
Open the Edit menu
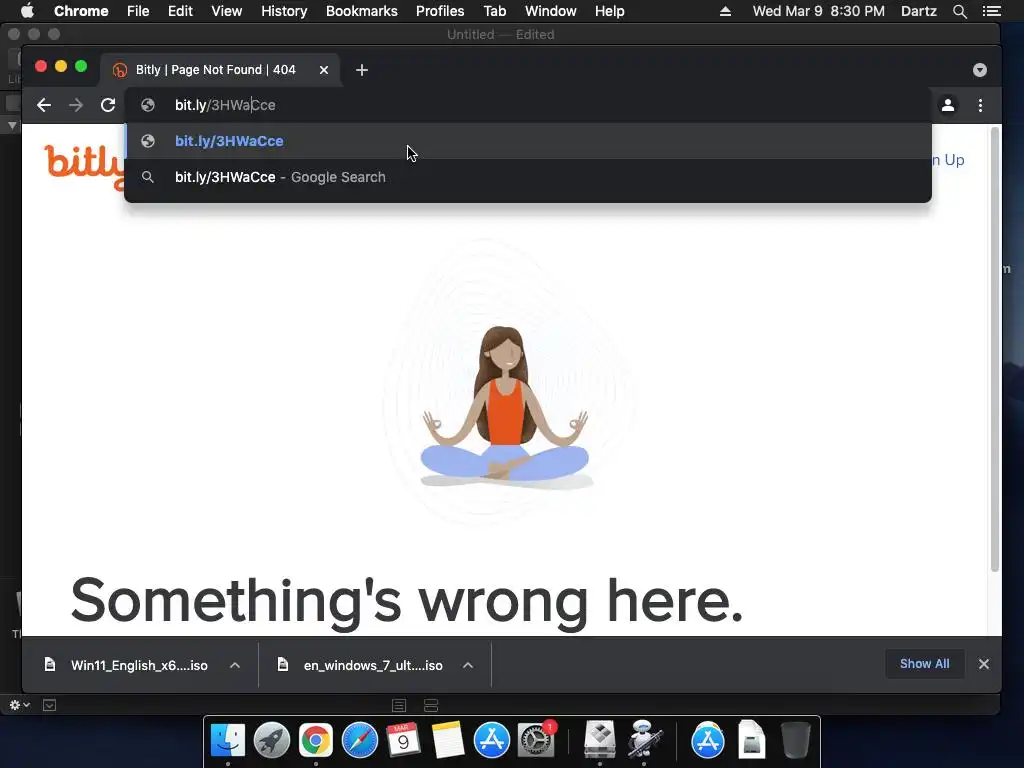pos(180,11)
